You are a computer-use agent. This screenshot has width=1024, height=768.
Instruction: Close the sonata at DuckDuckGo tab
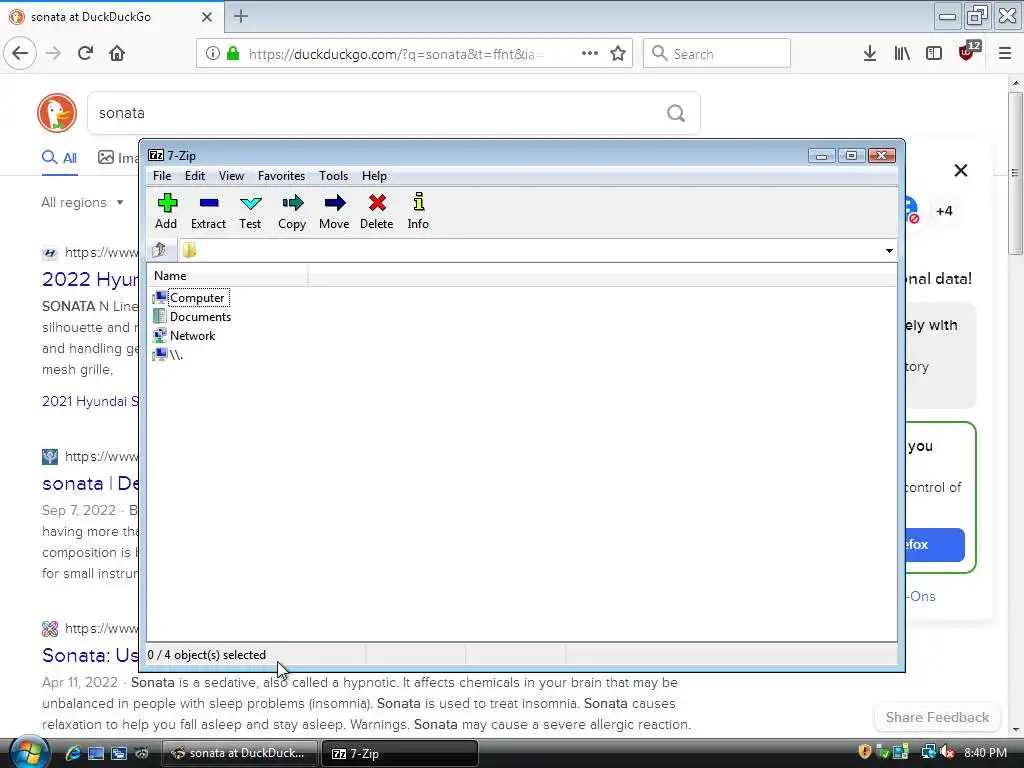pyautogui.click(x=207, y=17)
